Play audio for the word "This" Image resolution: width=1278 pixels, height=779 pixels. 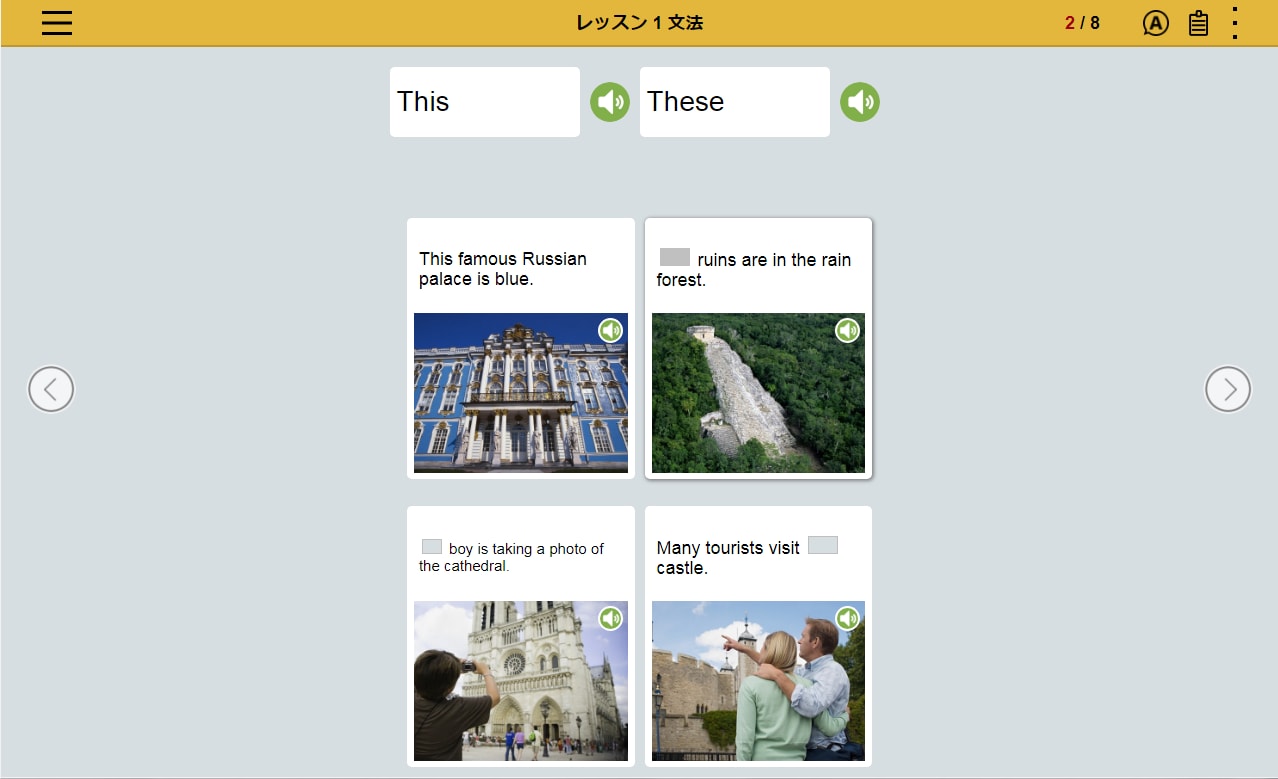[x=609, y=102]
